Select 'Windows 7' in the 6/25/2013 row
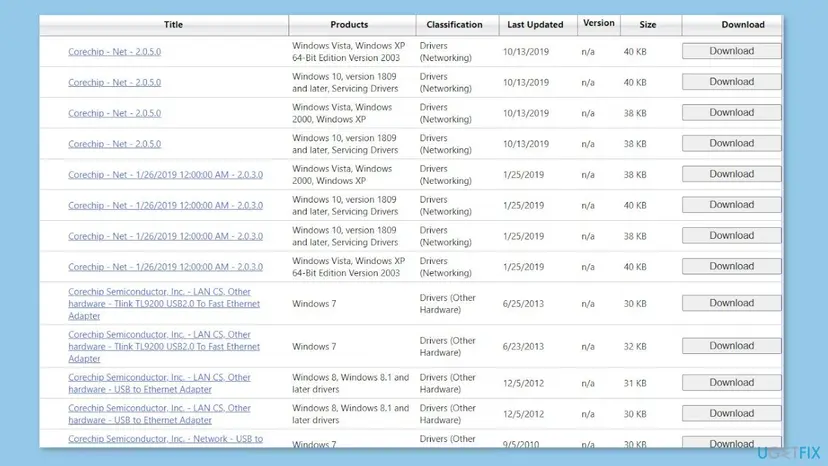The width and height of the screenshot is (828, 466). click(314, 304)
